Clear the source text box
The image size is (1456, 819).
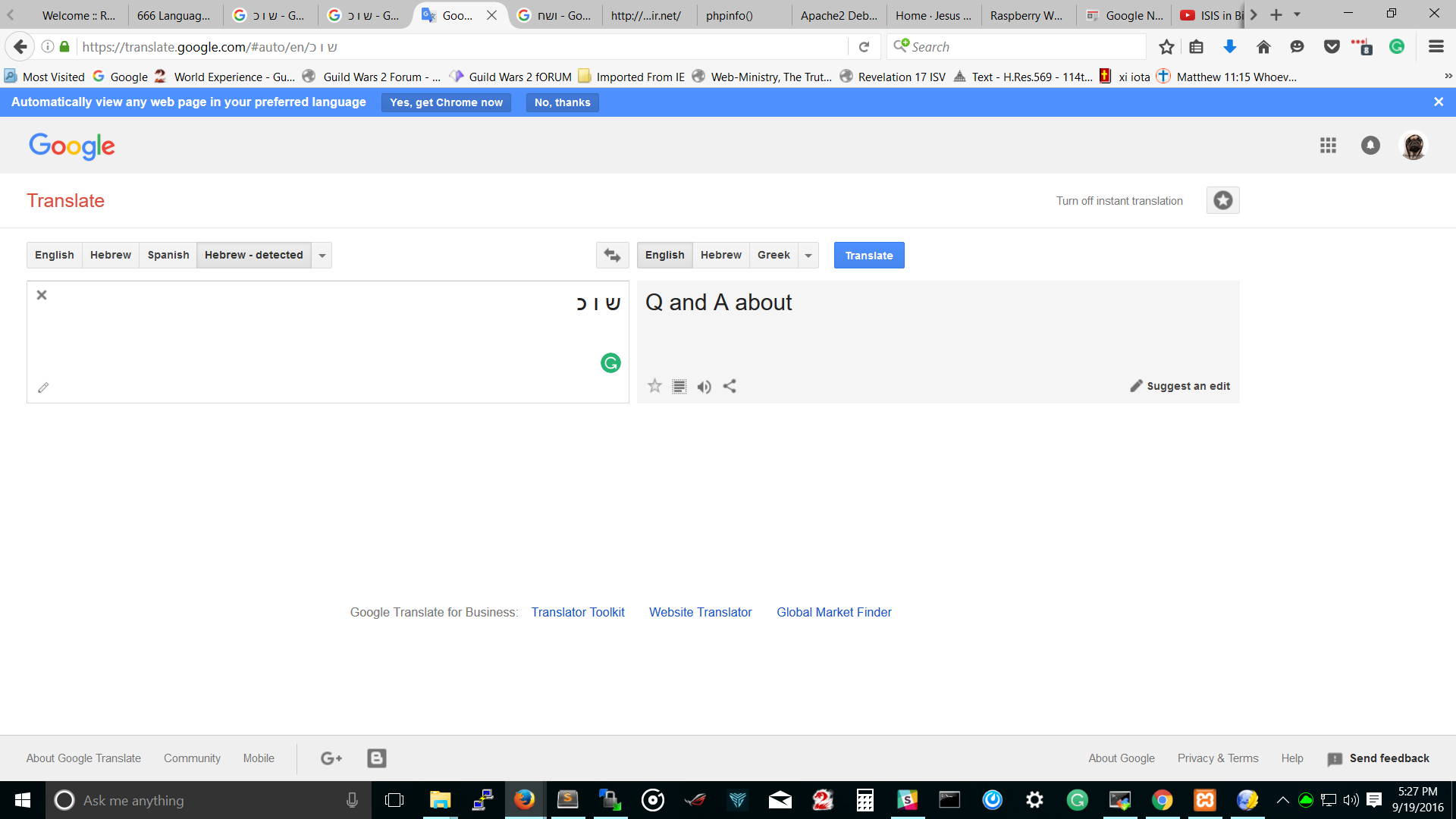(x=42, y=295)
